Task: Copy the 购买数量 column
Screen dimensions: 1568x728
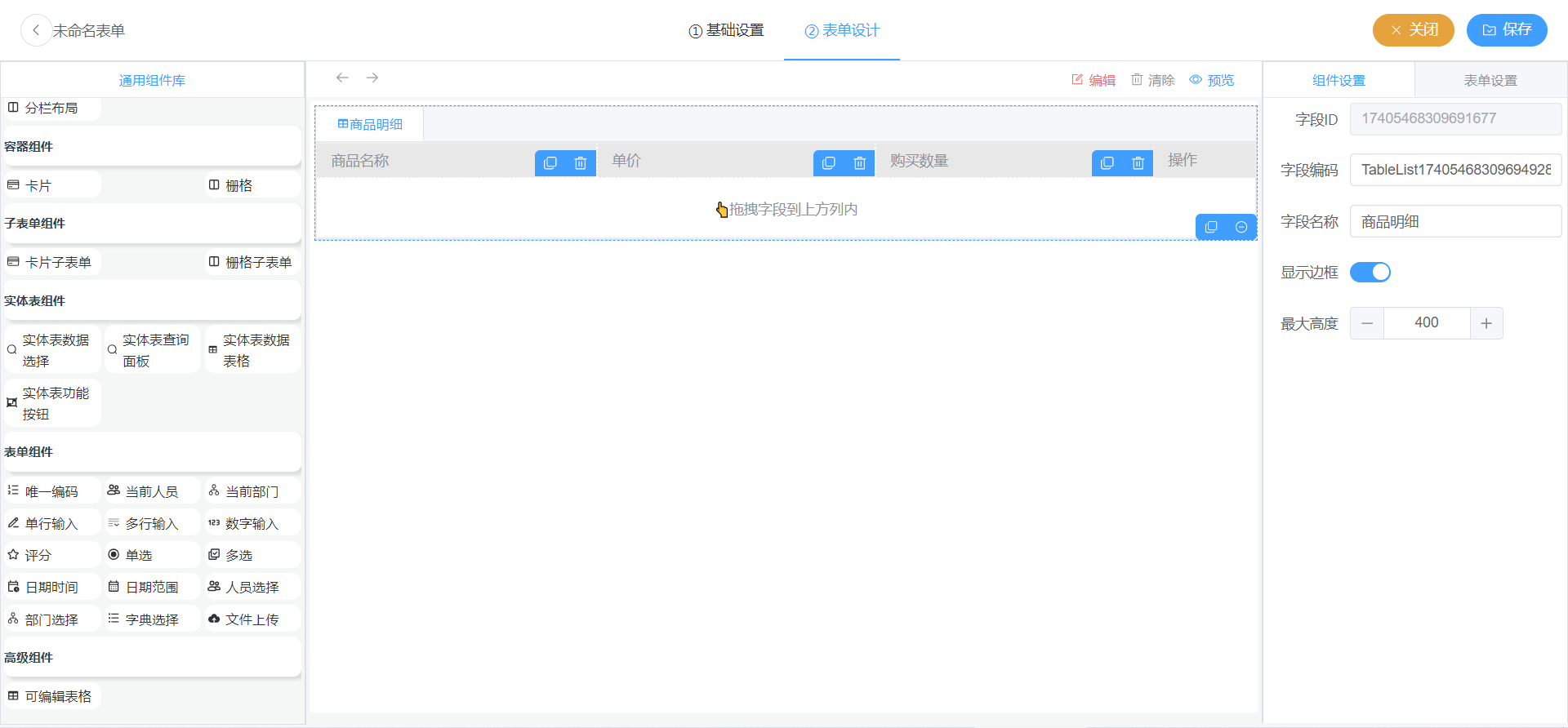Action: pos(1107,163)
